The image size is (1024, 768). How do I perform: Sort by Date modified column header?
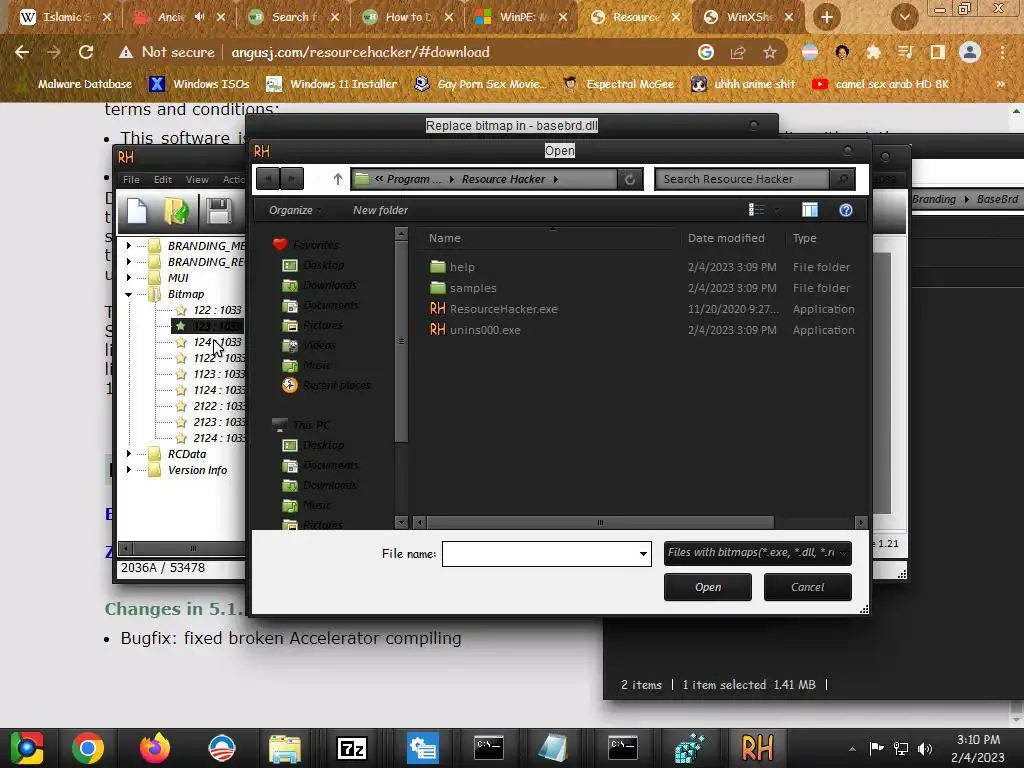(726, 238)
